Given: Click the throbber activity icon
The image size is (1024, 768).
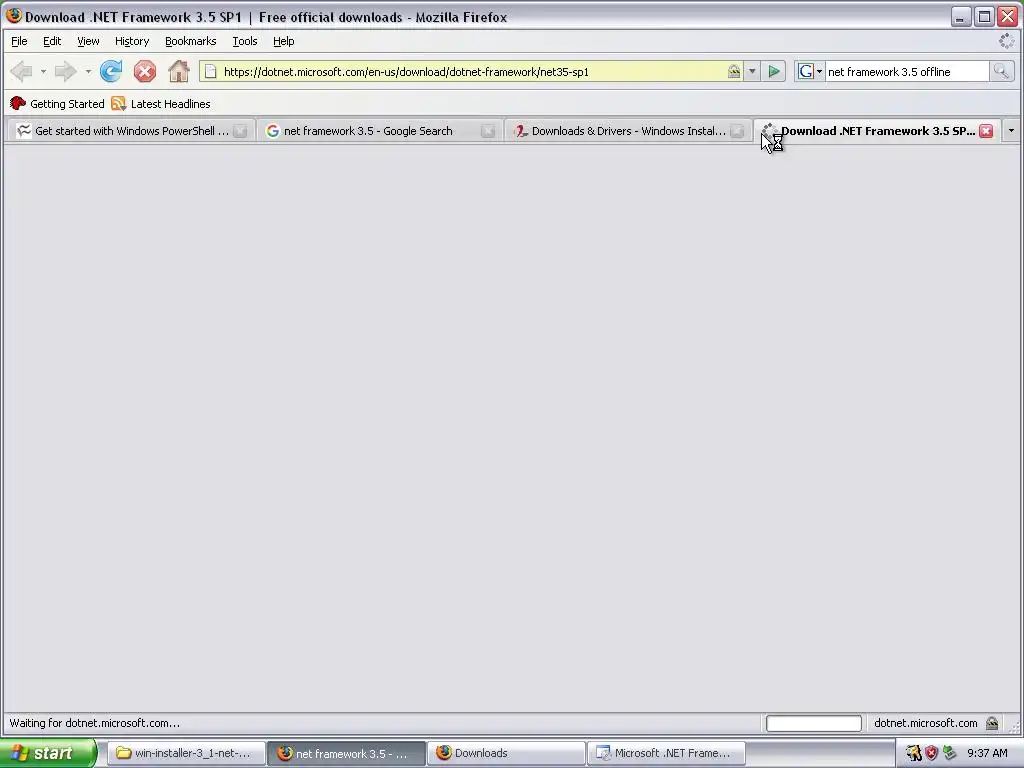Looking at the screenshot, I should pos(1006,41).
